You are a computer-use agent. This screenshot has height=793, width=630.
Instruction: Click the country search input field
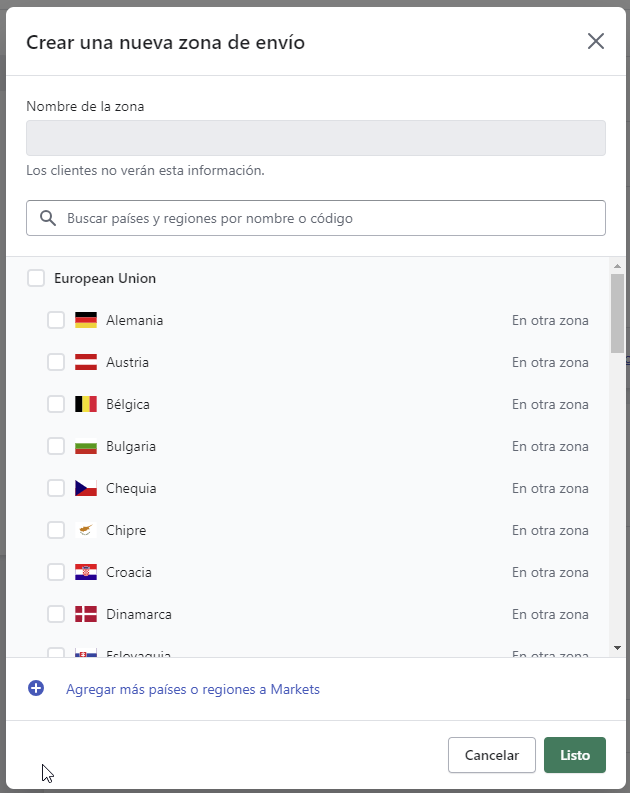click(x=330, y=218)
